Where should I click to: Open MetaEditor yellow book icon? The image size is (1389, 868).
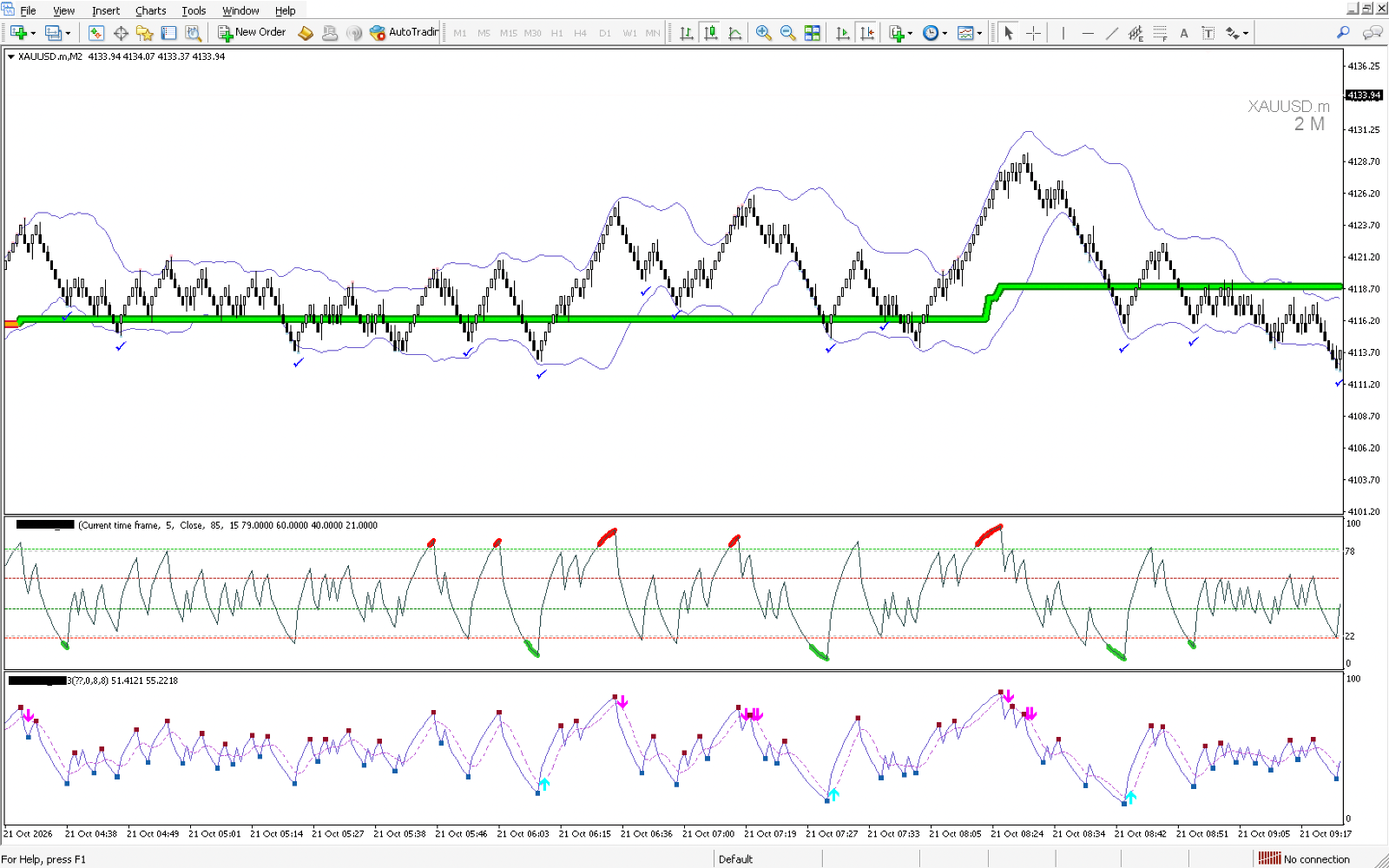306,33
